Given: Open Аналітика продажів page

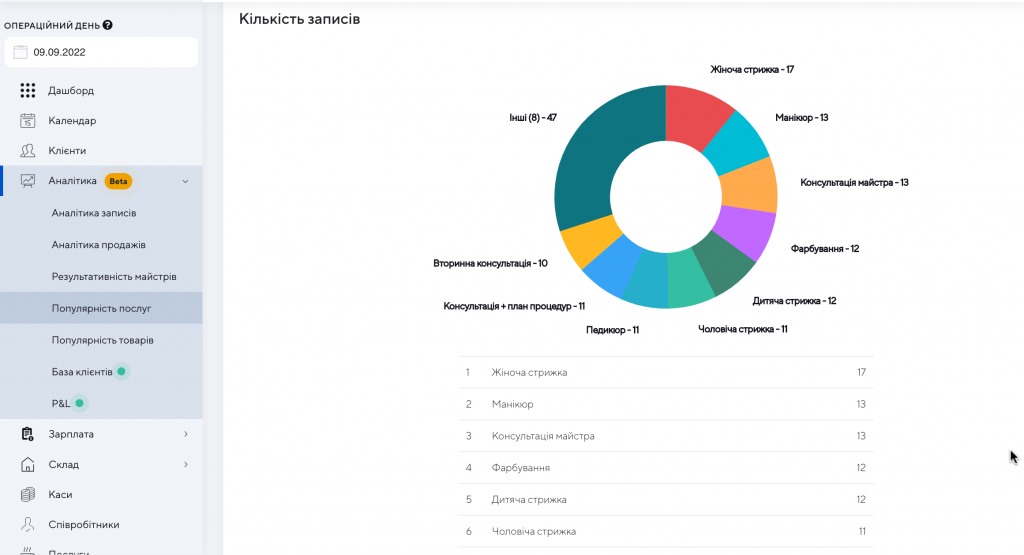Looking at the screenshot, I should coord(99,245).
